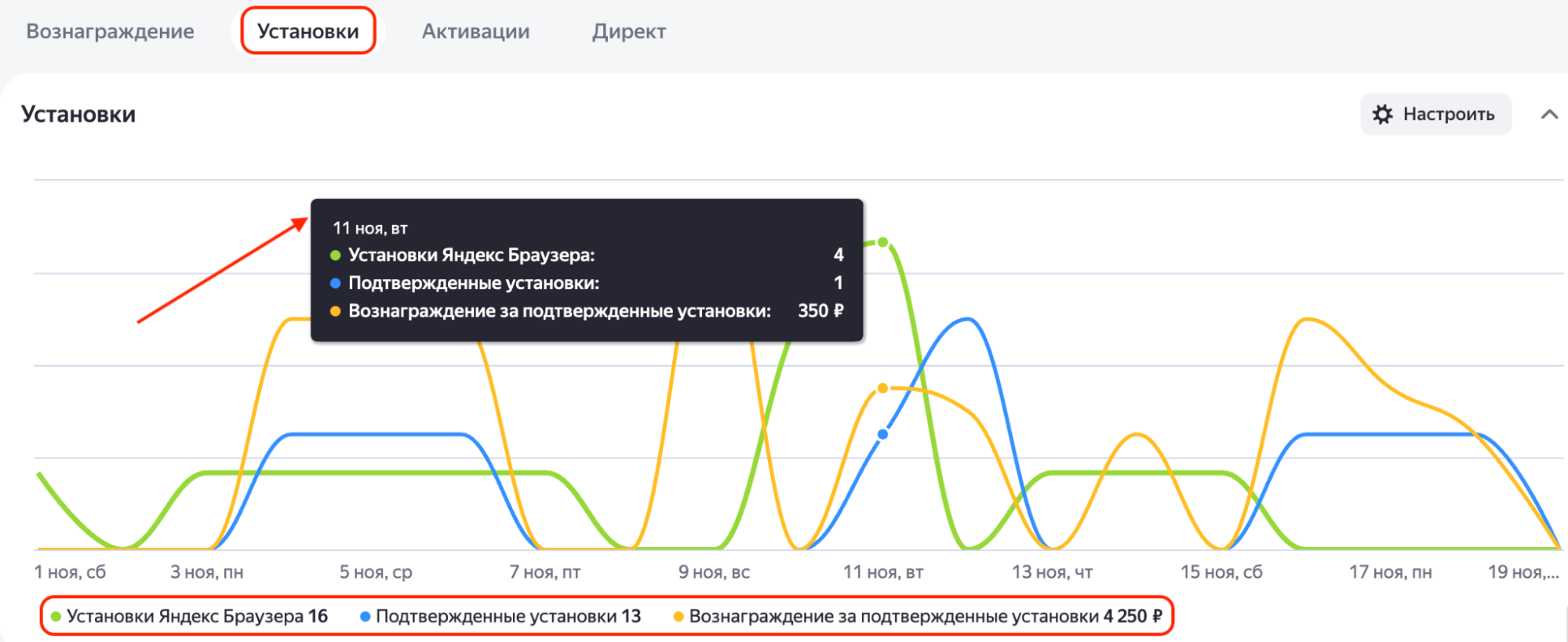Image resolution: width=1568 pixels, height=642 pixels.
Task: Open the Вознаграждение tab
Action: [110, 31]
